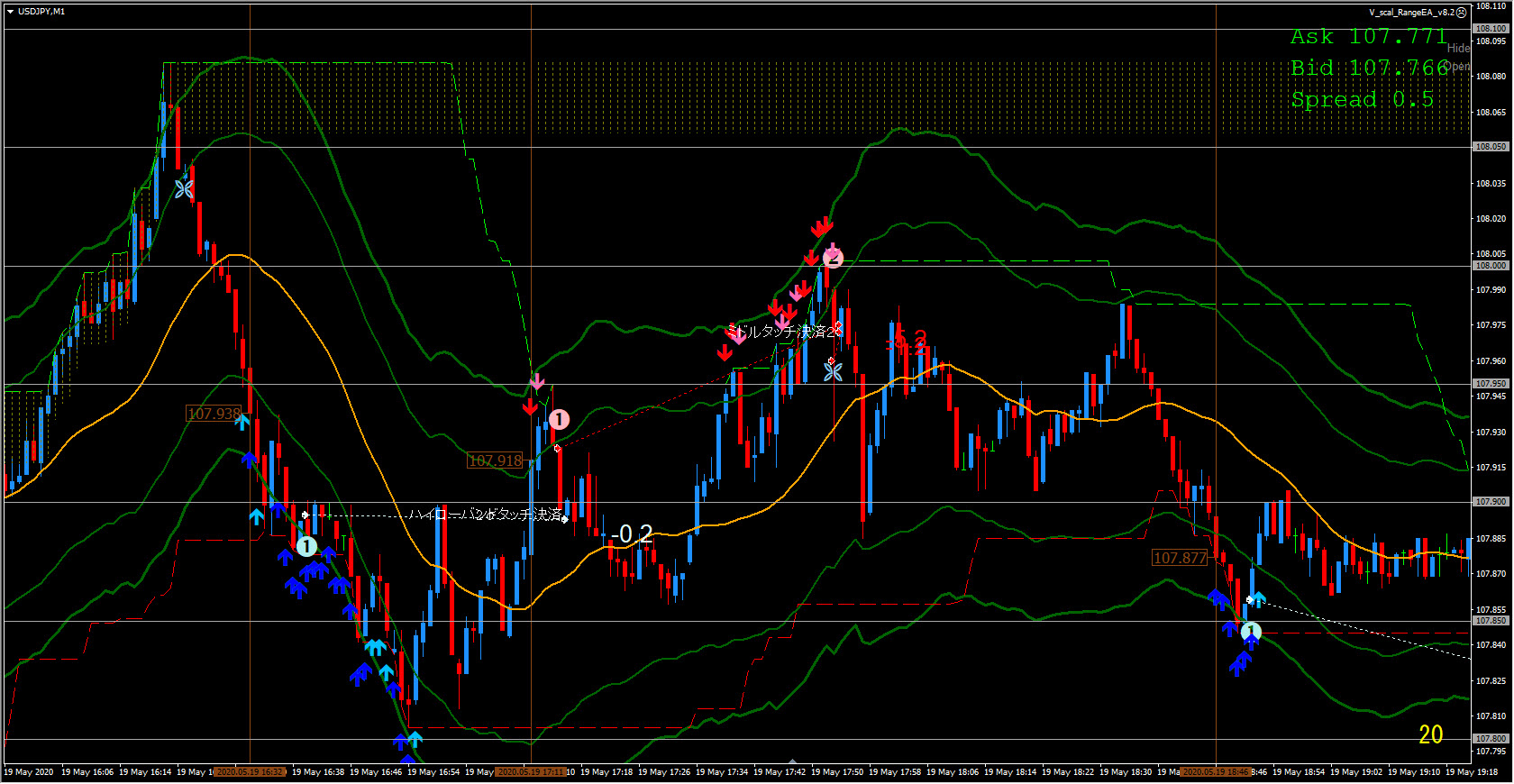Click the 19 May 17:58 time label

click(x=895, y=772)
